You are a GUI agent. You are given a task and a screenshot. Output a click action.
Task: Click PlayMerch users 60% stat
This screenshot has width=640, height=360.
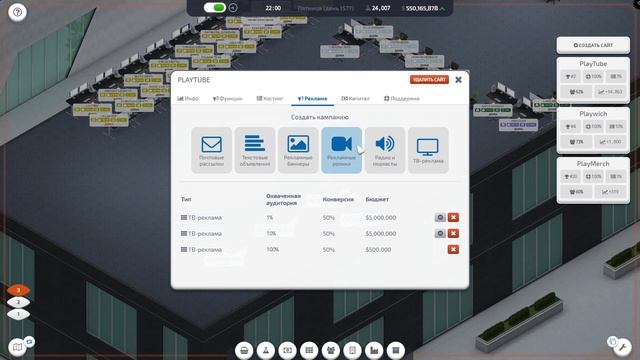click(x=576, y=192)
